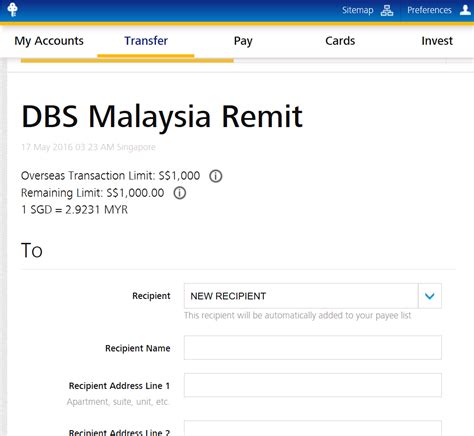474x436 pixels.
Task: Select the Transfer tab
Action: point(146,41)
